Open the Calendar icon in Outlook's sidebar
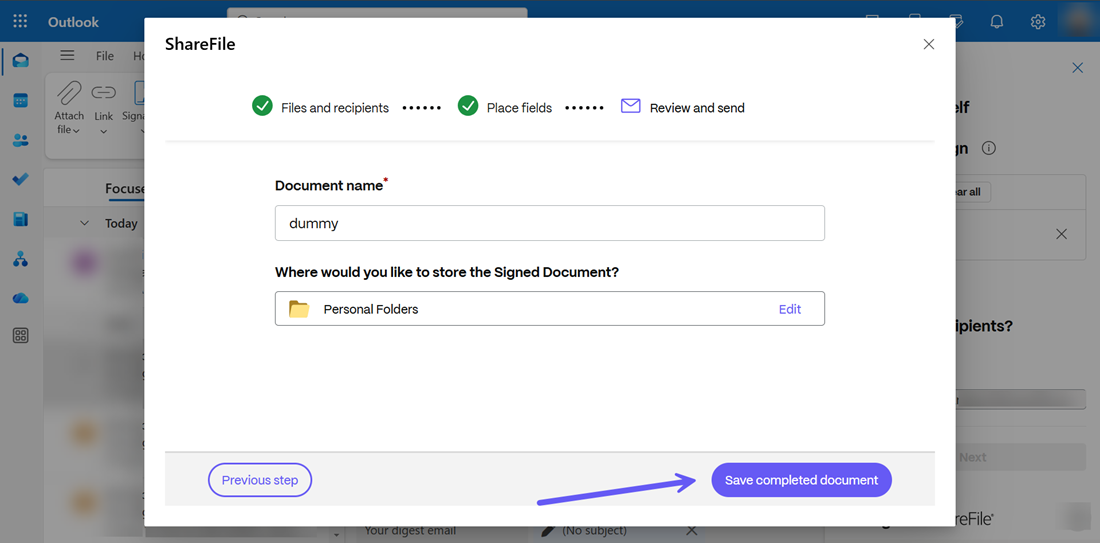 (20, 100)
